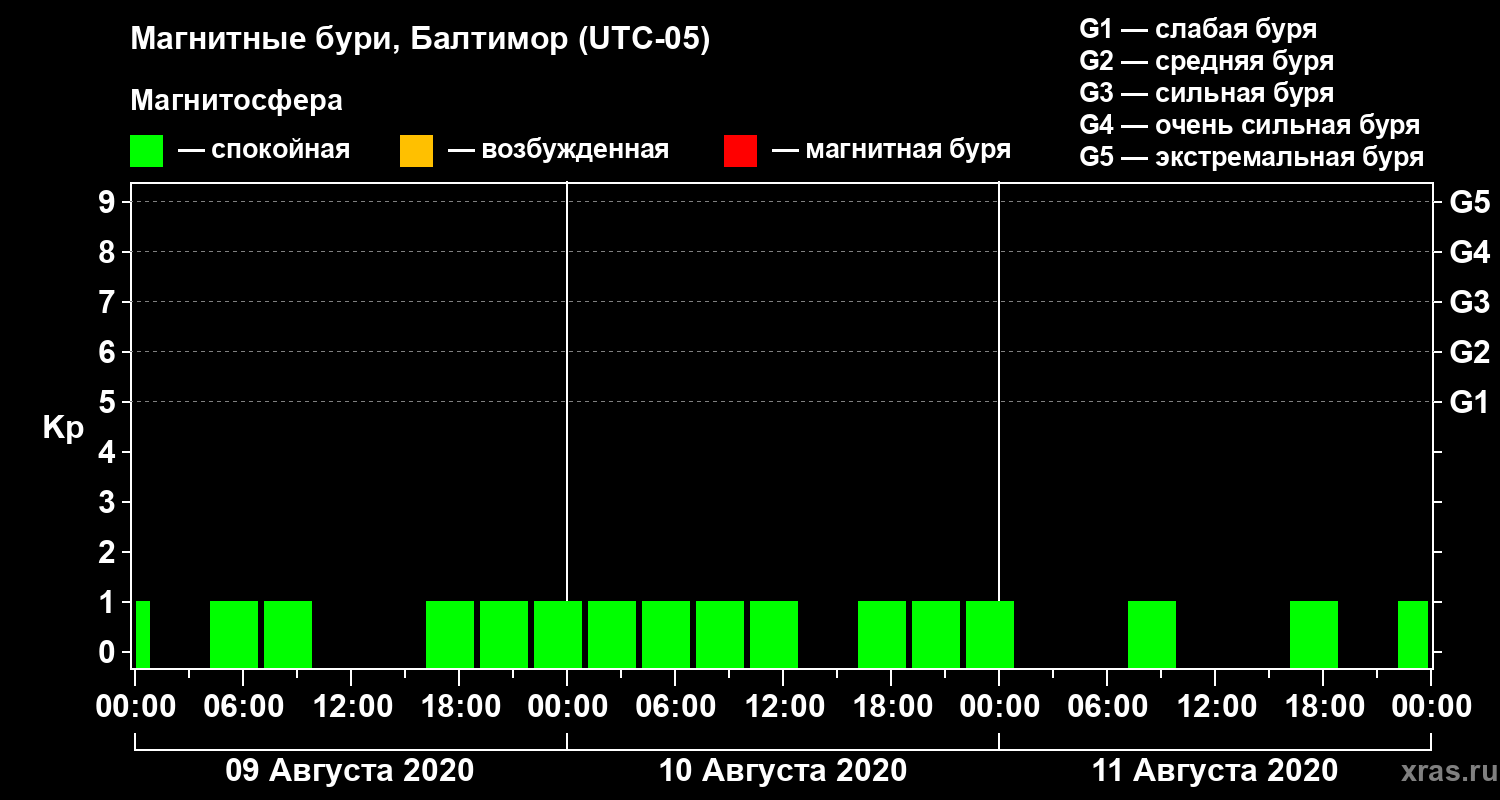The height and width of the screenshot is (800, 1500).
Task: Click the chart title 'Магнитные бури, Балтимор'
Action: pos(420,40)
